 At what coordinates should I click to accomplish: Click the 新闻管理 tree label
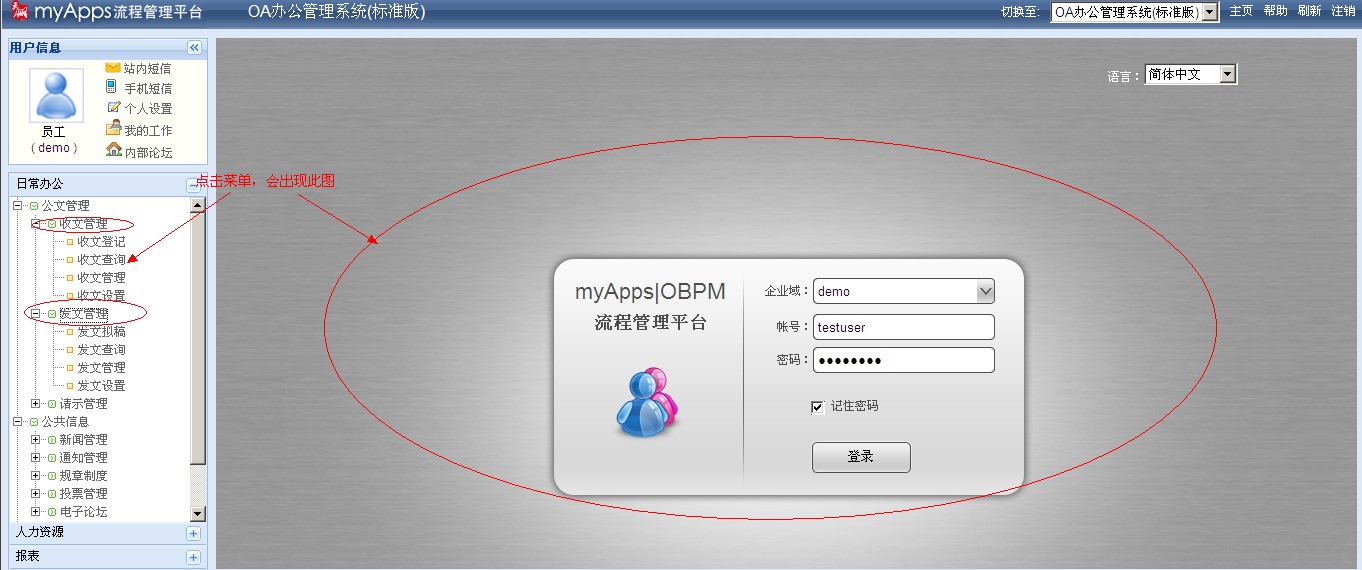pos(83,439)
